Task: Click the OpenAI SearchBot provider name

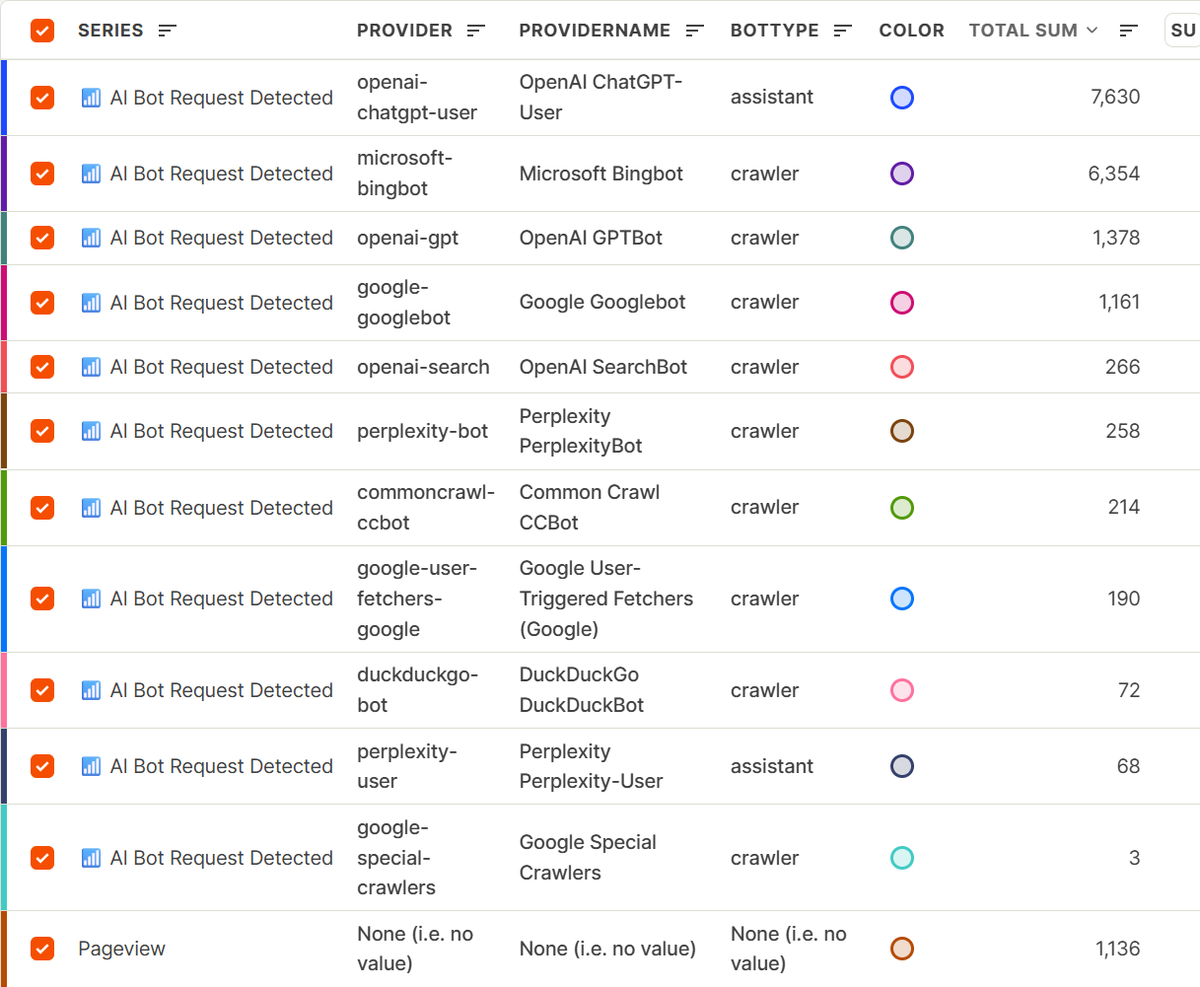Action: [603, 367]
